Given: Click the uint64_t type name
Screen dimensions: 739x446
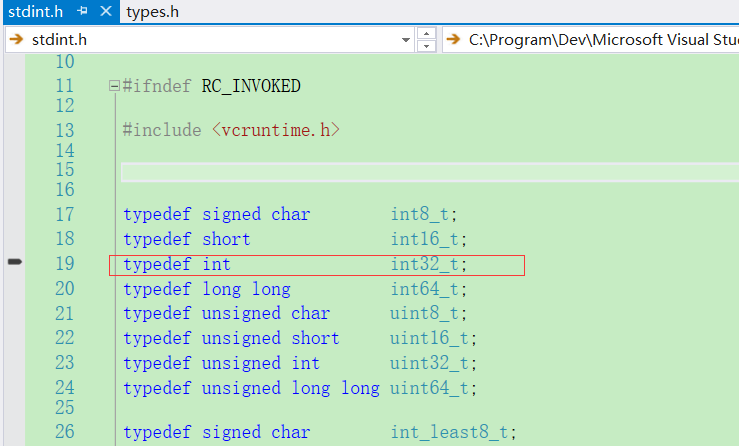Looking at the screenshot, I should [429, 388].
